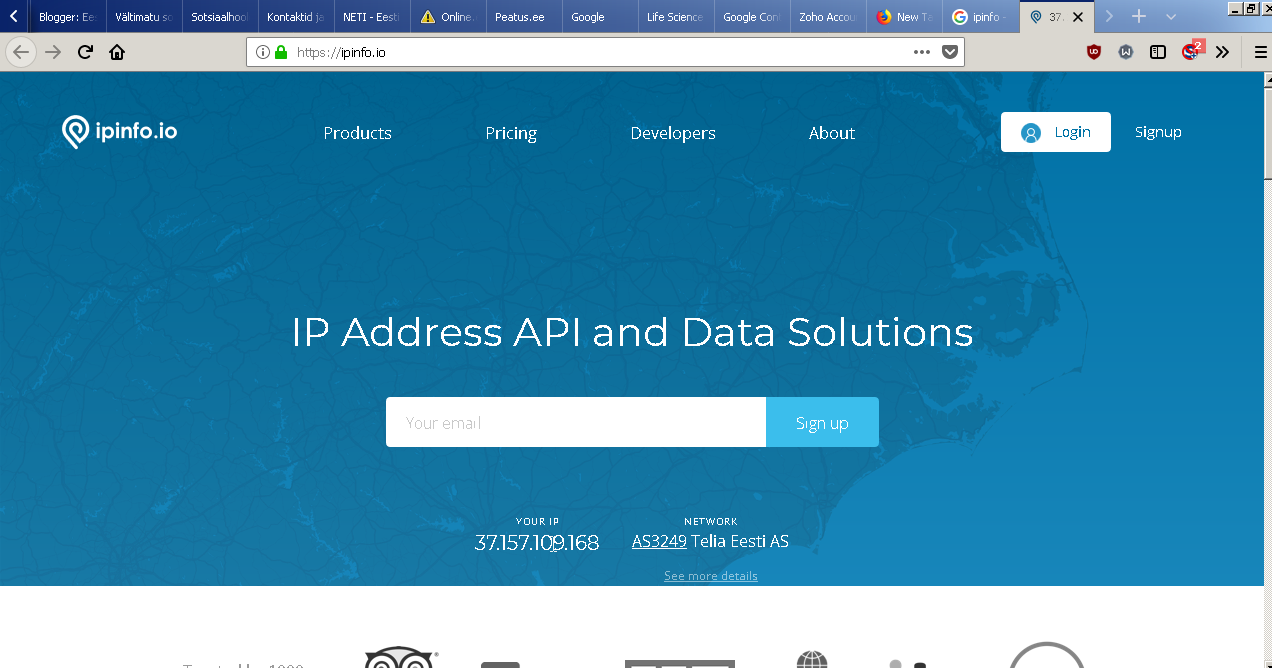Click the TripAdvisor owl logo

pos(399,657)
